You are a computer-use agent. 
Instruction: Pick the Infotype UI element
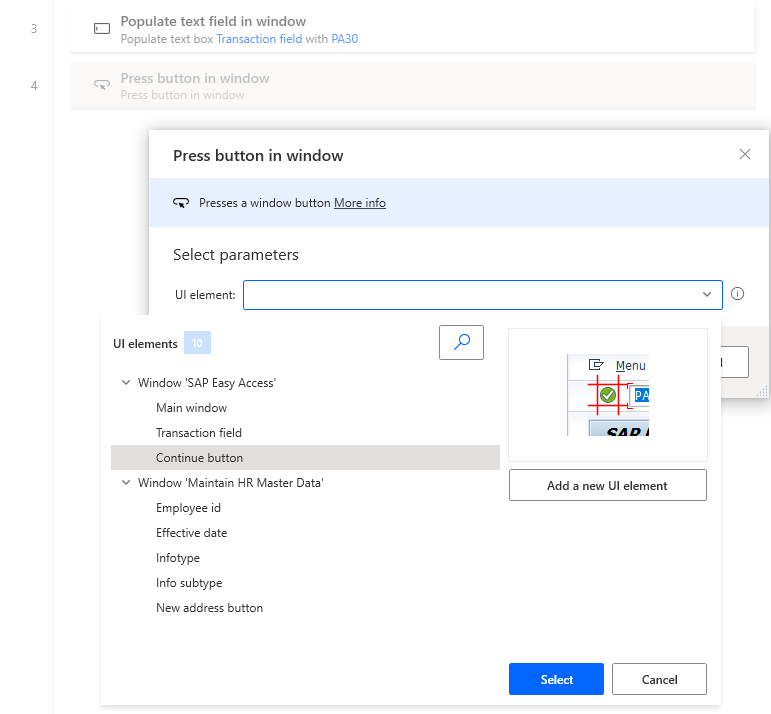(178, 558)
